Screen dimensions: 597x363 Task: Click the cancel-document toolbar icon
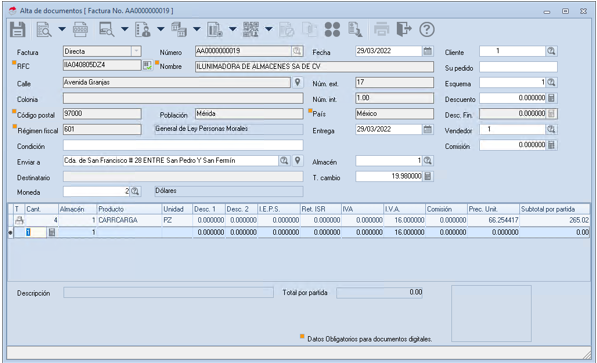click(287, 29)
